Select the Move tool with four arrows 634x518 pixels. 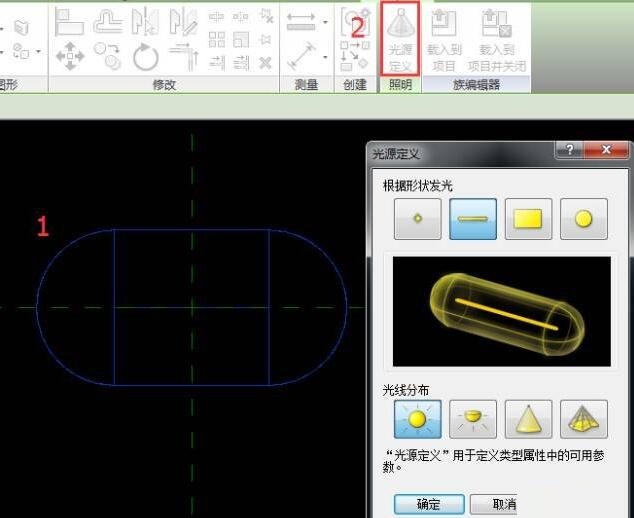pos(69,56)
